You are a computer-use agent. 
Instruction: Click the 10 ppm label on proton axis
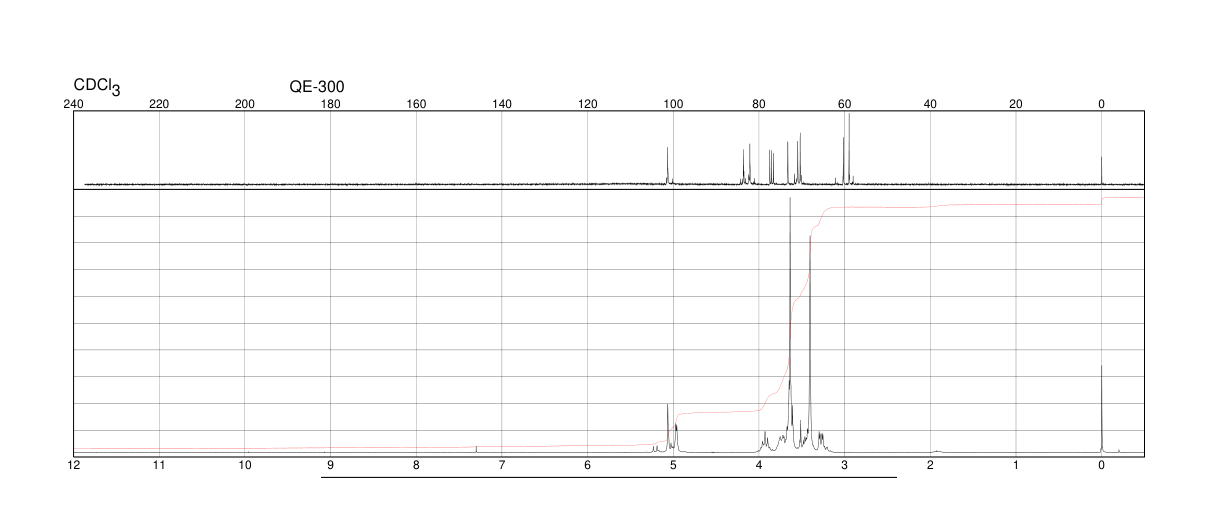(245, 465)
